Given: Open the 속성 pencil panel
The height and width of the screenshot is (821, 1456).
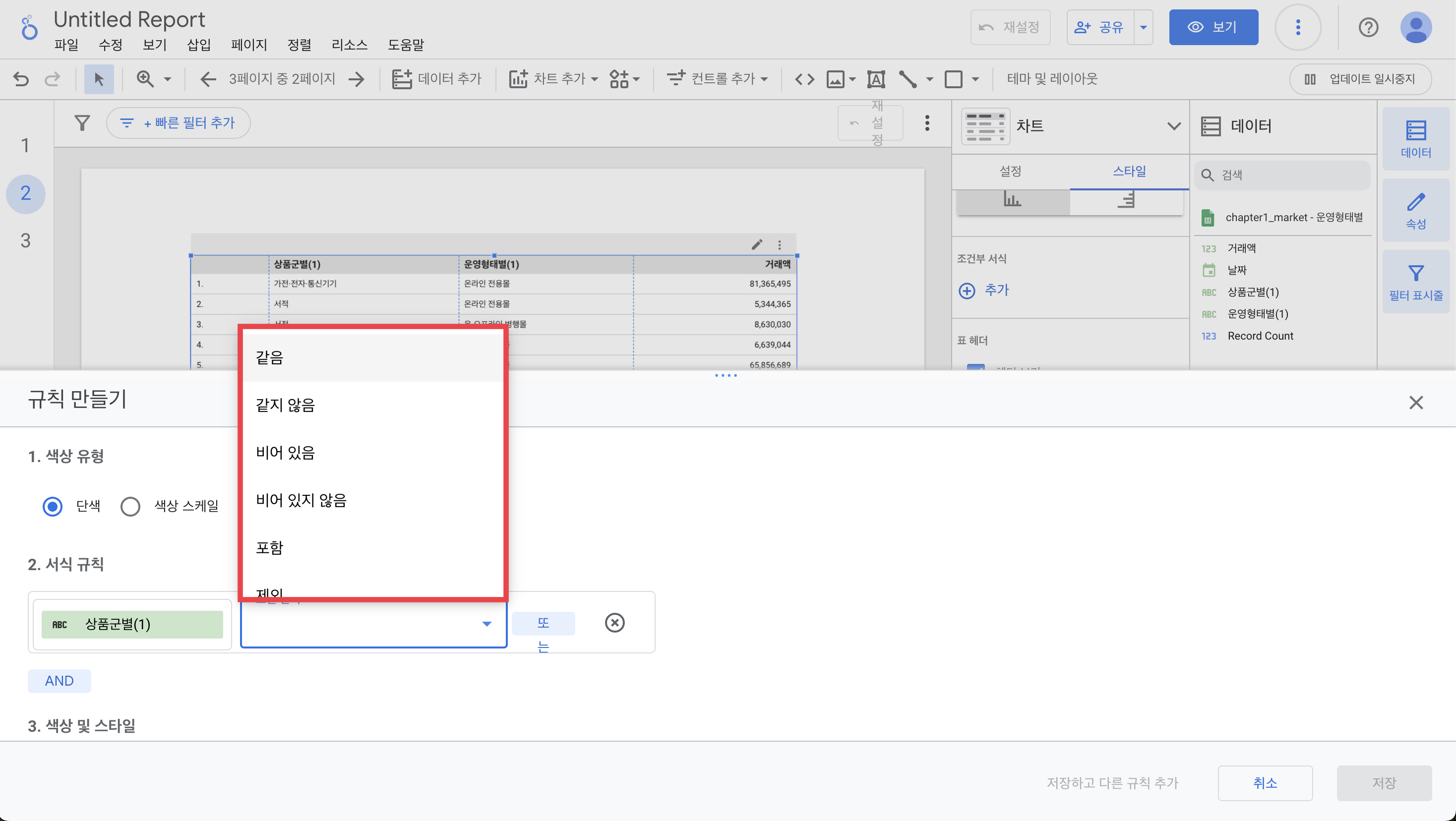Looking at the screenshot, I should coord(1415,210).
